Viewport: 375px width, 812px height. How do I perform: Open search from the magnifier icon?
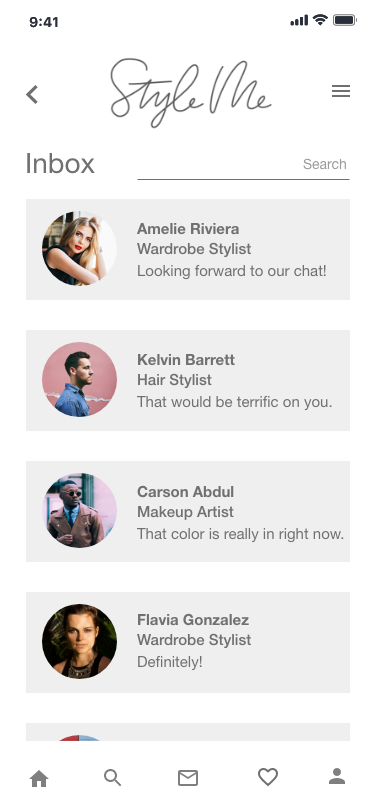click(x=112, y=778)
